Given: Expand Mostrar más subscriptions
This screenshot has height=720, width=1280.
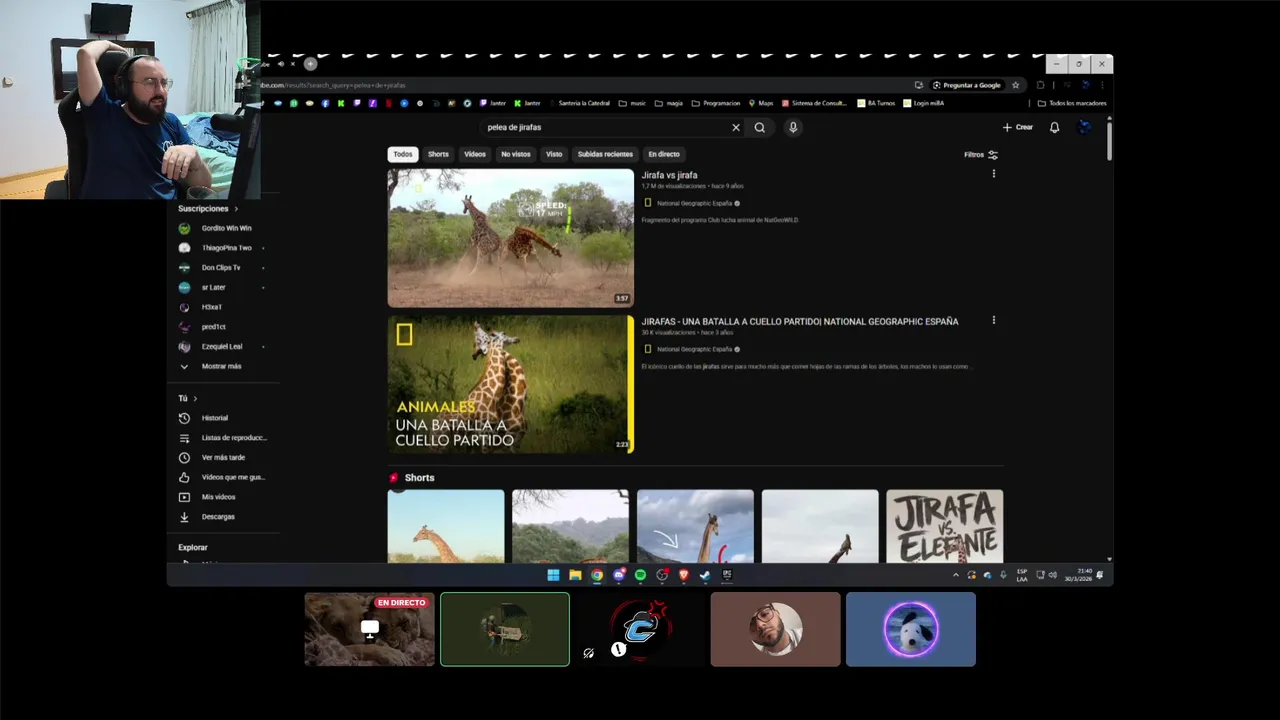Looking at the screenshot, I should pos(211,366).
